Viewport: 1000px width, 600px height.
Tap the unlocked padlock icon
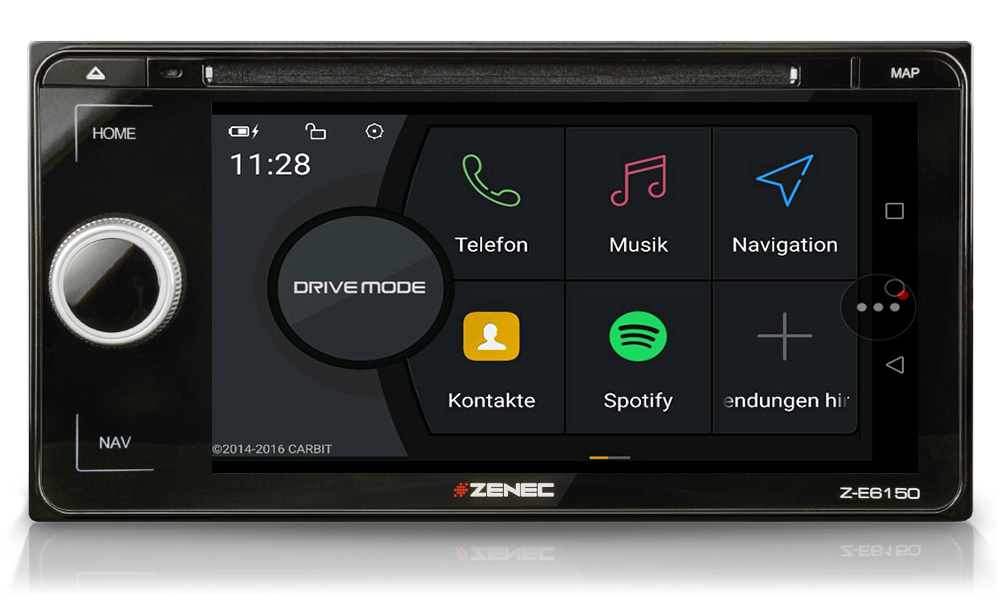[315, 131]
